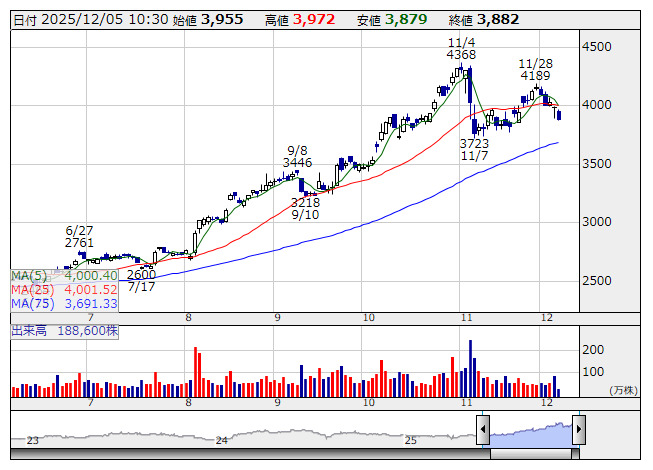
Task: Click the tallest red volume bar in August
Action: point(195,372)
